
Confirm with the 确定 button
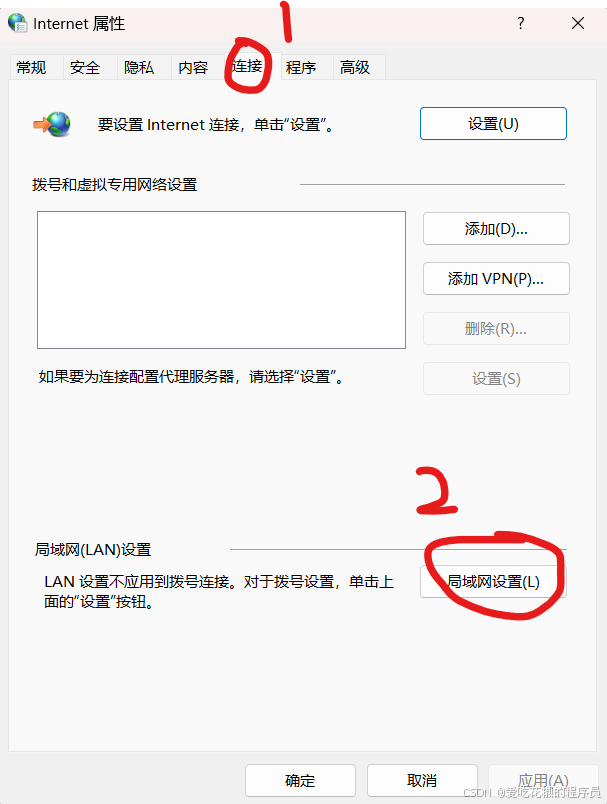(x=300, y=780)
